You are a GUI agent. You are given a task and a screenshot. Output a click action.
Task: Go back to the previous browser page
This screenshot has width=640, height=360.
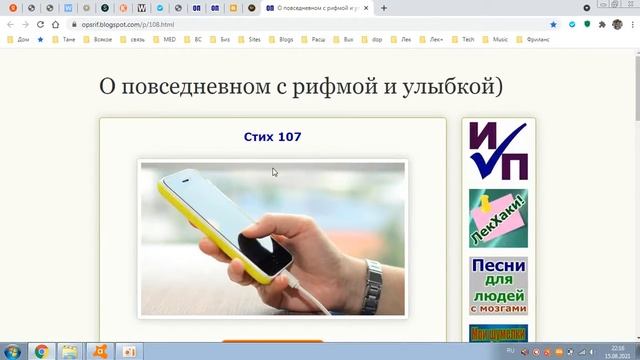tap(10, 24)
